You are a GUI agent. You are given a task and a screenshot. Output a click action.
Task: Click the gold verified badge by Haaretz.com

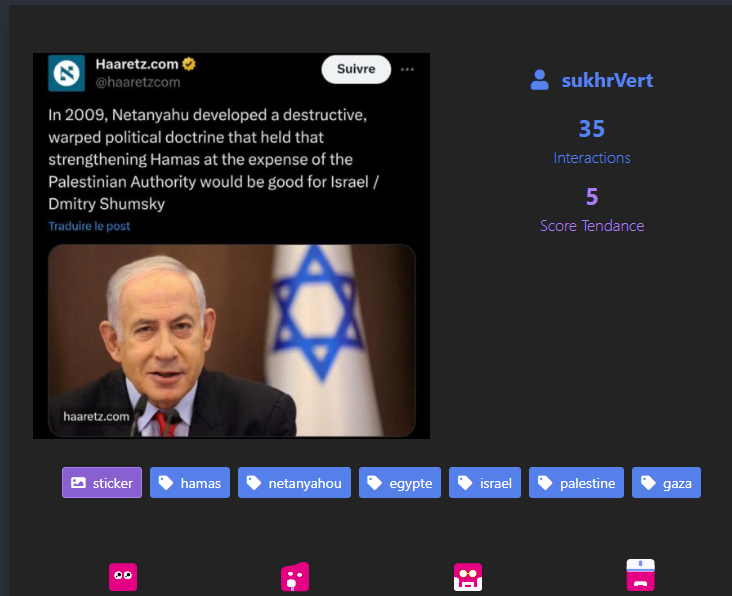click(x=189, y=64)
